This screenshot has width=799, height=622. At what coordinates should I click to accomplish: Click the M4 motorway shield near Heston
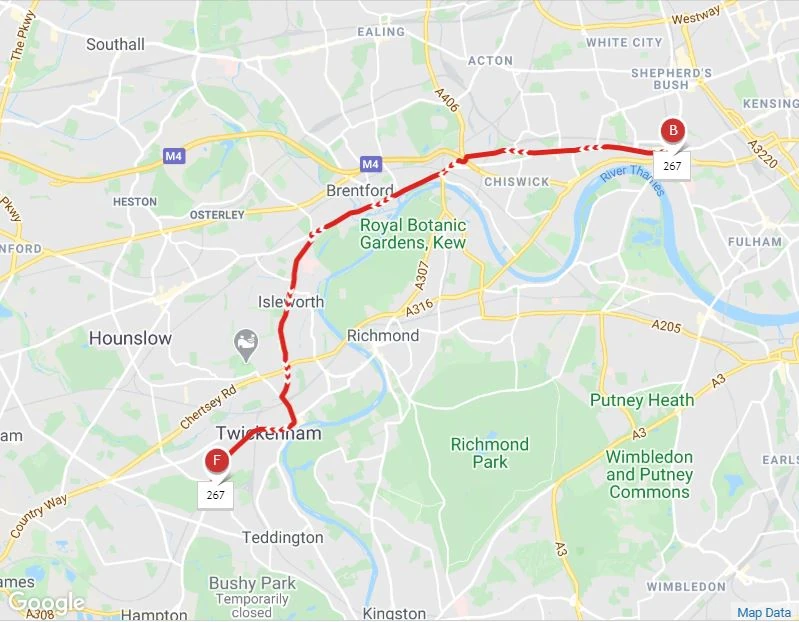click(174, 156)
